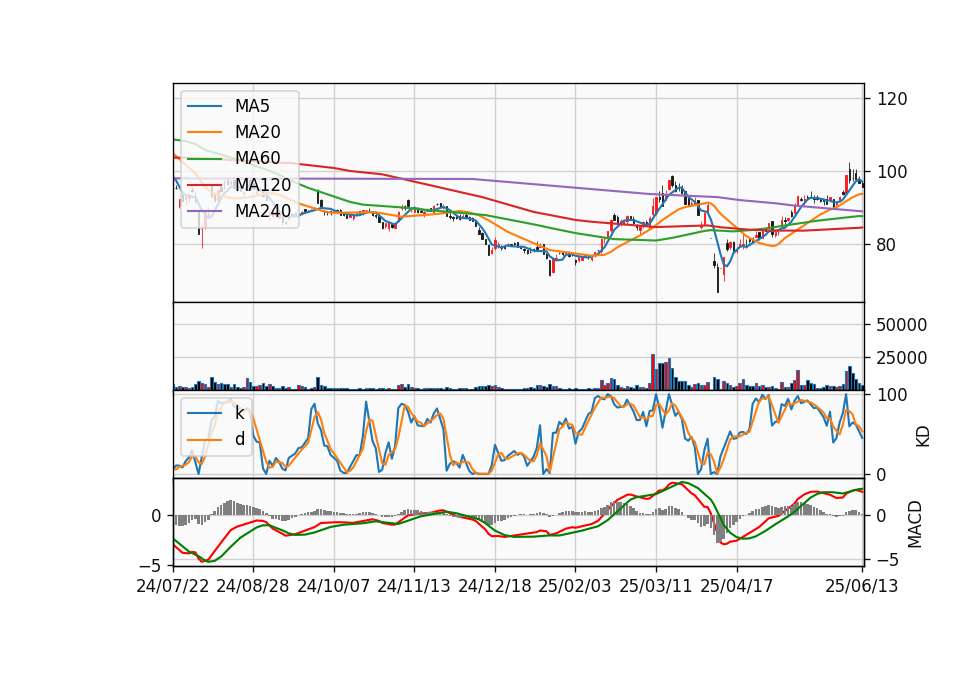This screenshot has width=960, height=690.
Task: Click the 25/03/11 date axis label
Action: (656, 586)
